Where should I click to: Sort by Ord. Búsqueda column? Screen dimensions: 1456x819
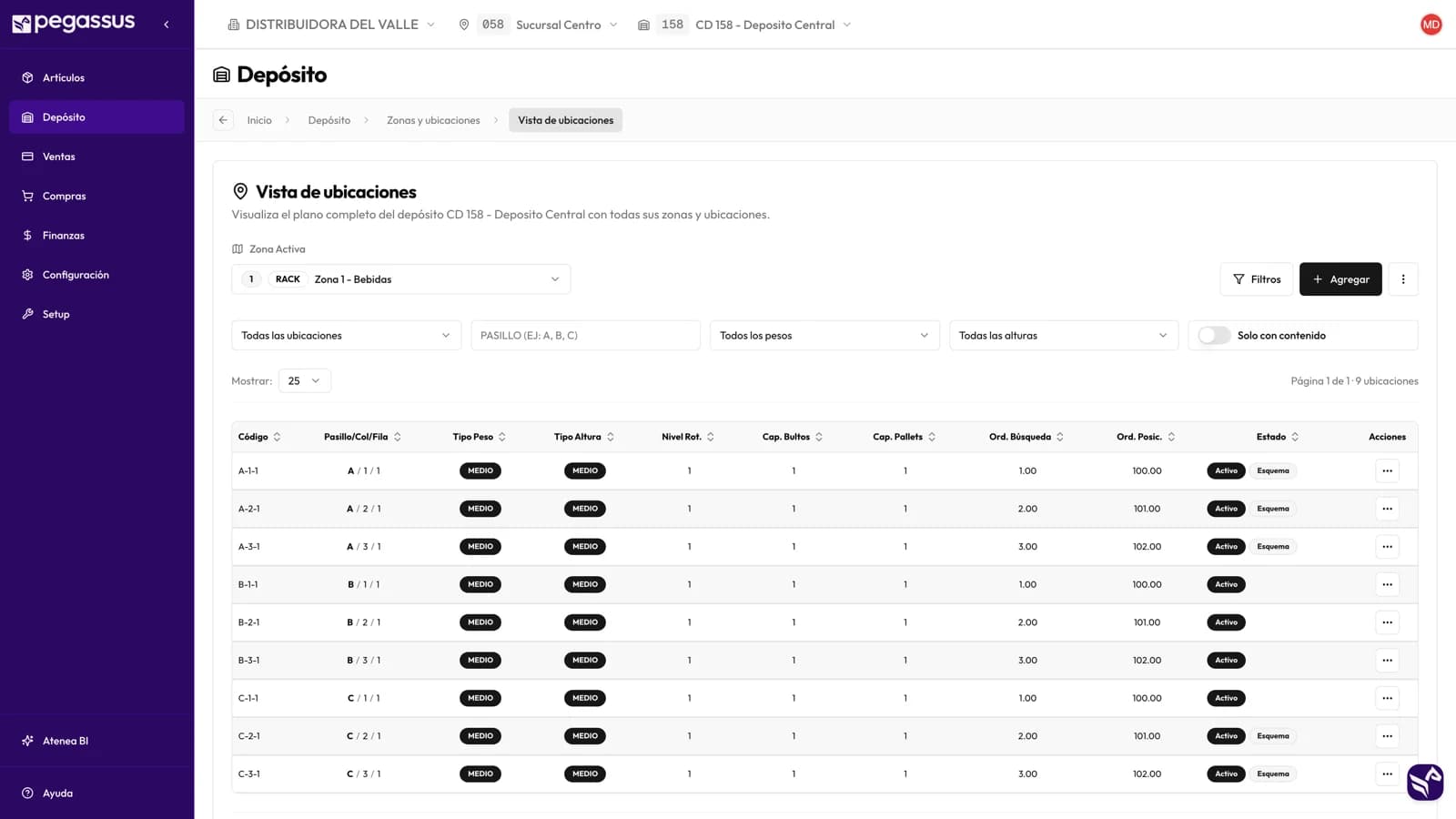pyautogui.click(x=1026, y=437)
